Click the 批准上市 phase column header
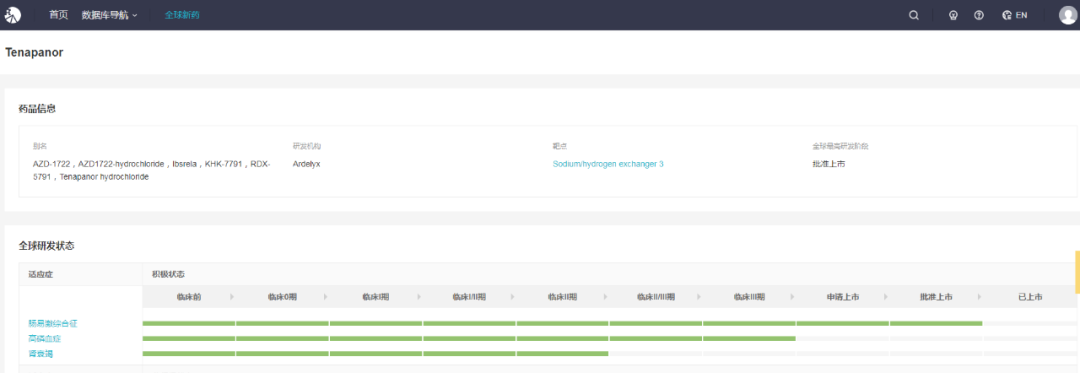Viewport: 1080px width, 373px height. point(936,297)
